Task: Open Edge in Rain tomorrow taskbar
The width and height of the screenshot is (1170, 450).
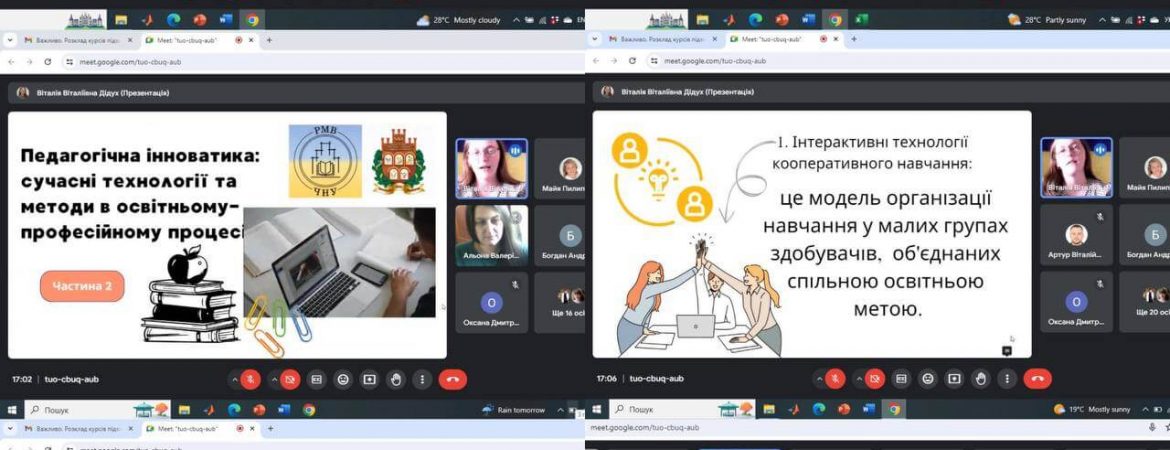Action: point(234,410)
